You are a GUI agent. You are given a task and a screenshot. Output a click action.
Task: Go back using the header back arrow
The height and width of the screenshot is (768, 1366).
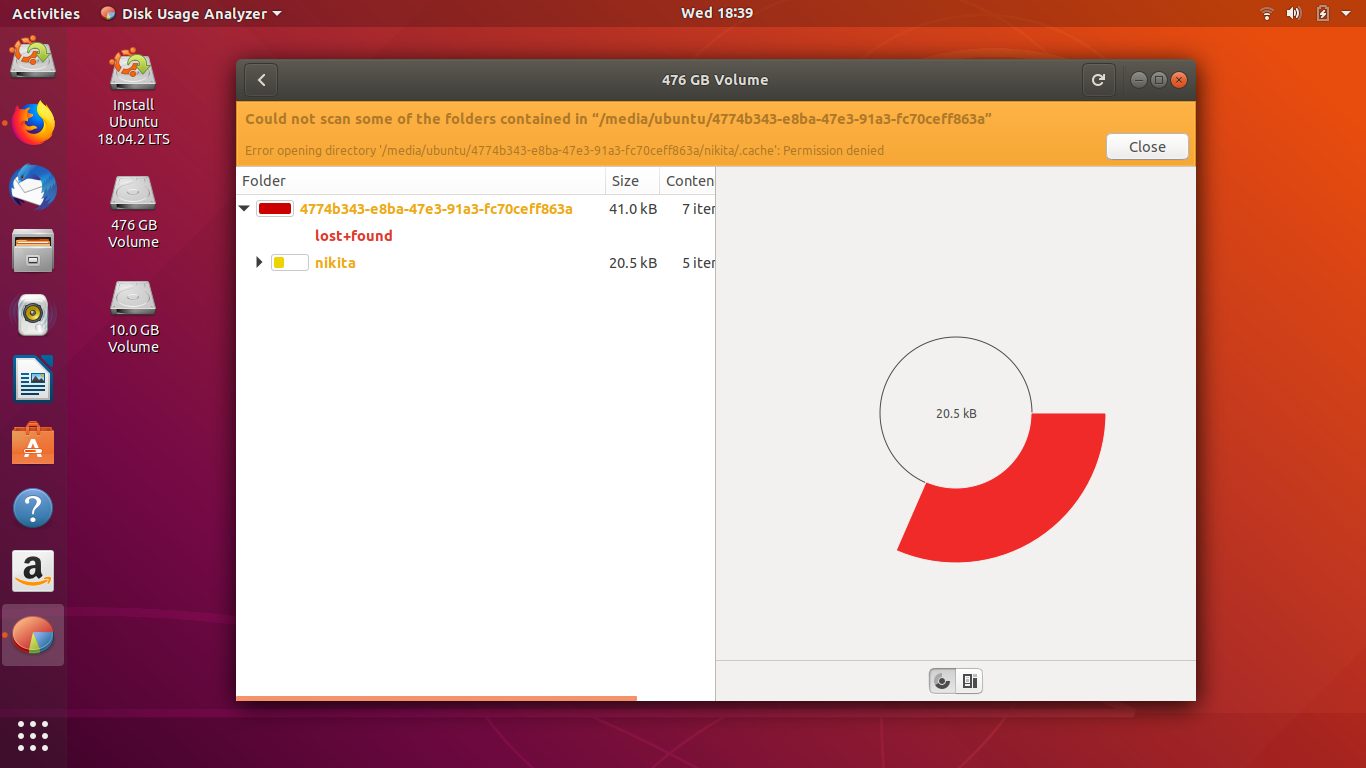coord(261,80)
